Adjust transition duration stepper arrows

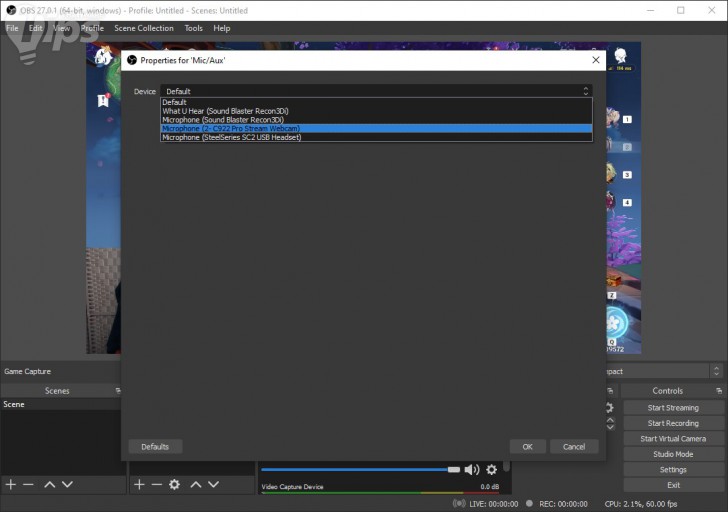[x=611, y=423]
